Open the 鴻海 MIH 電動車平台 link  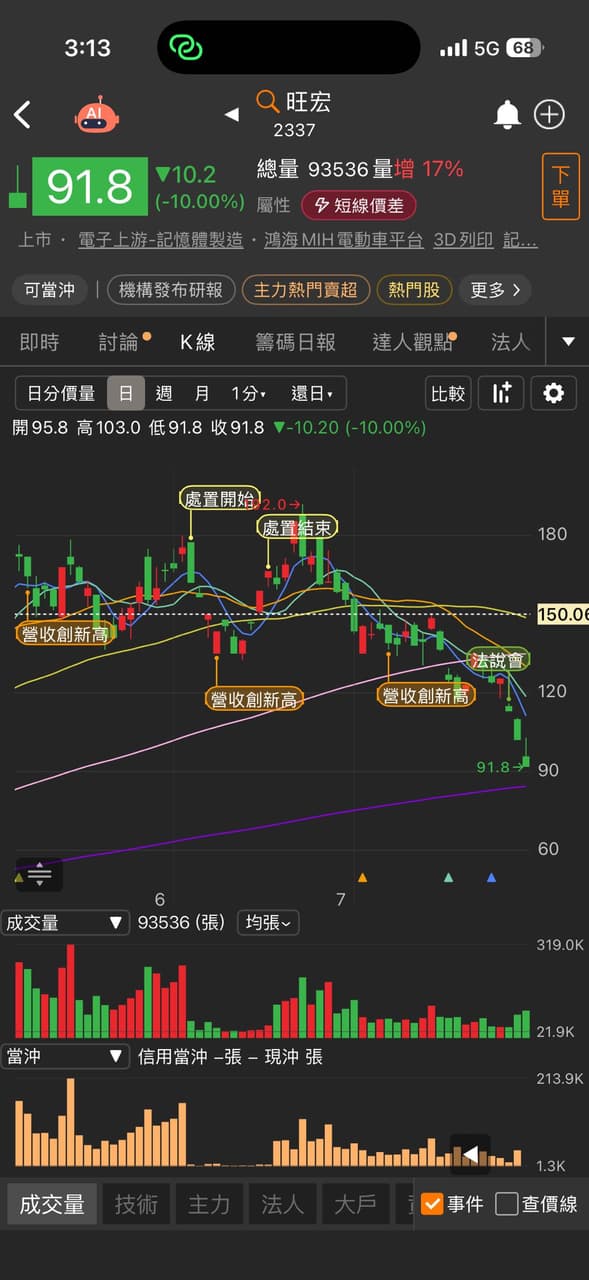pyautogui.click(x=344, y=240)
